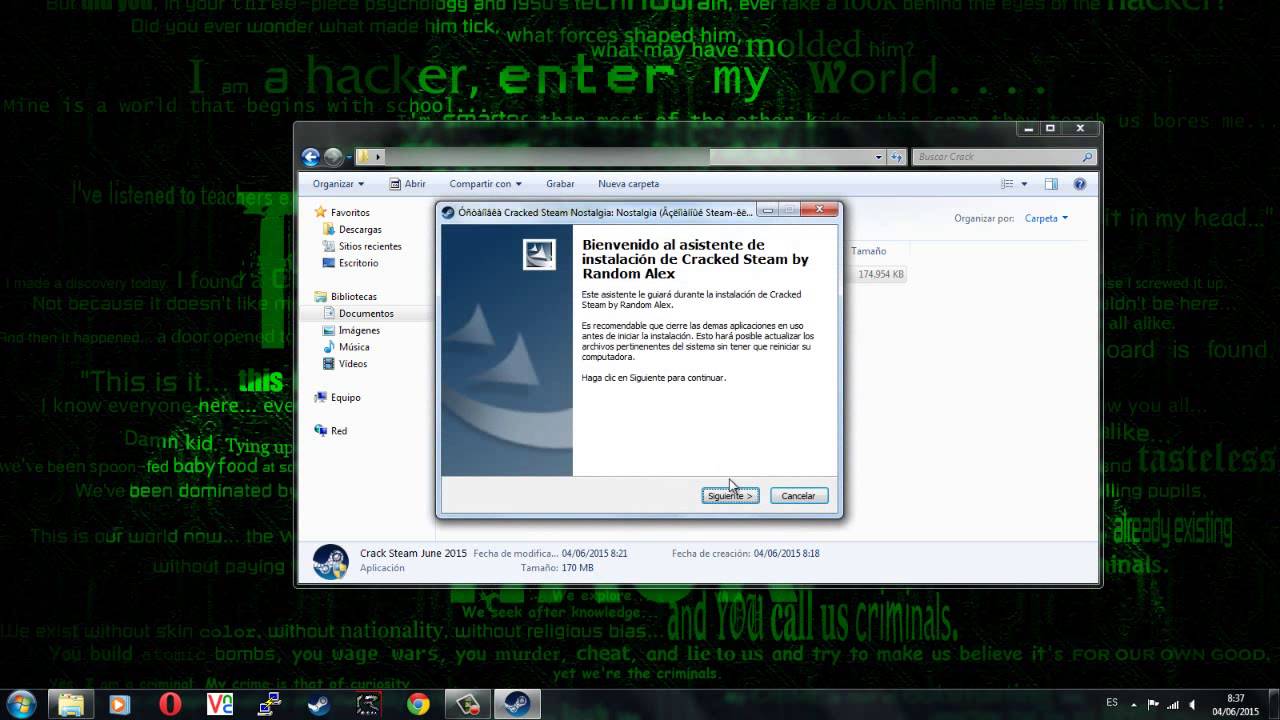Open Action Center flag icon
This screenshot has width=1280, height=720.
coord(1153,704)
